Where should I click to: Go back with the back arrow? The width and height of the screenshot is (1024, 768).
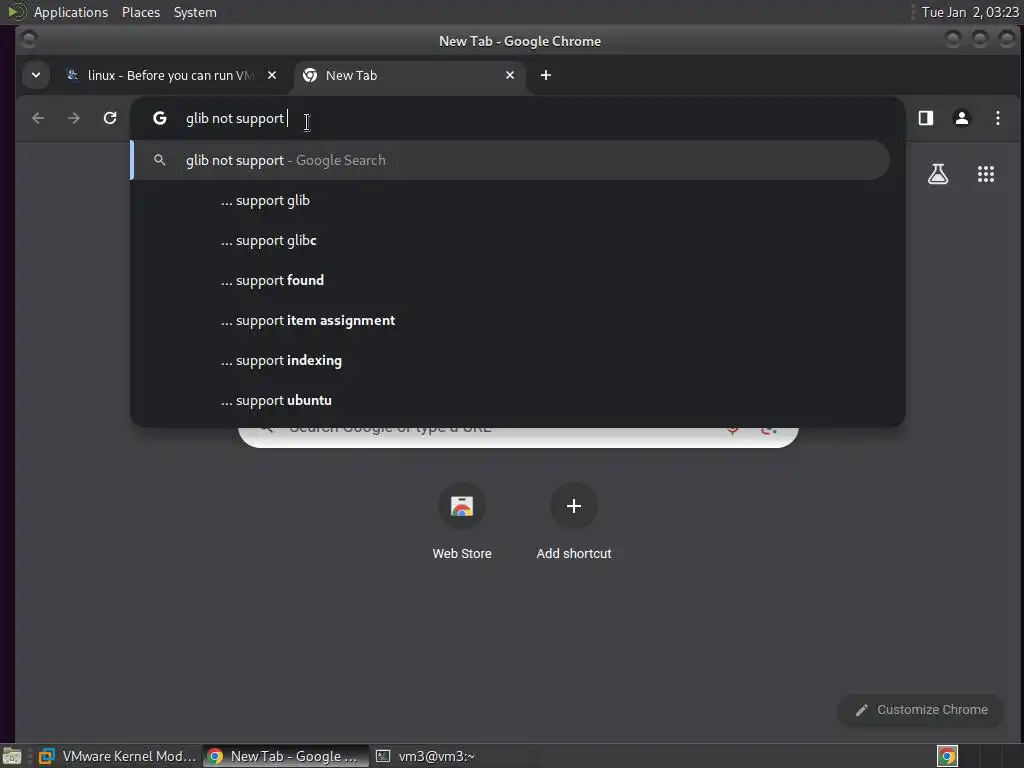click(x=38, y=118)
